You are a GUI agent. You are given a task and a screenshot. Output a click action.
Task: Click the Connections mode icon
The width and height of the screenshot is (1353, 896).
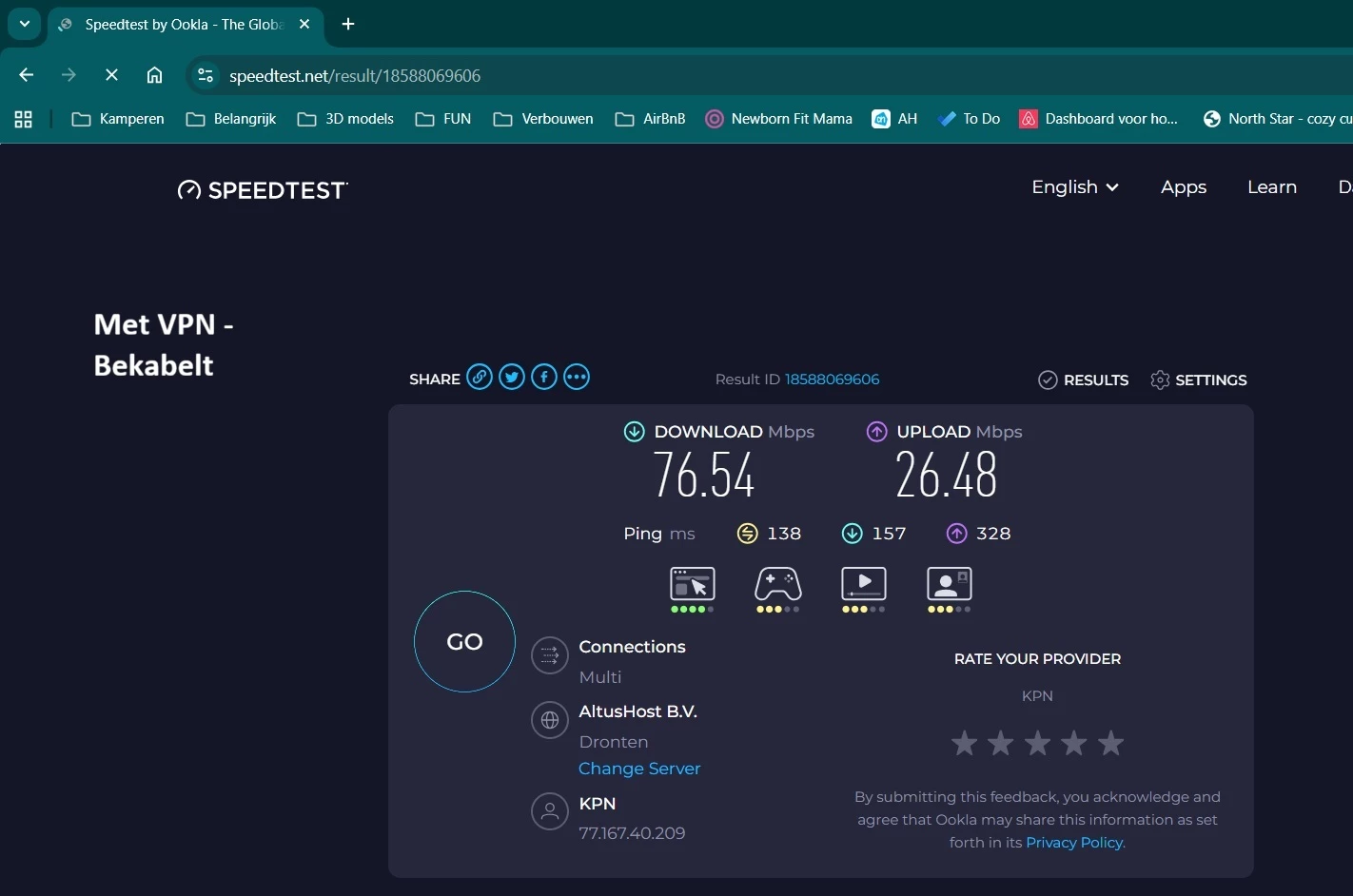550,655
